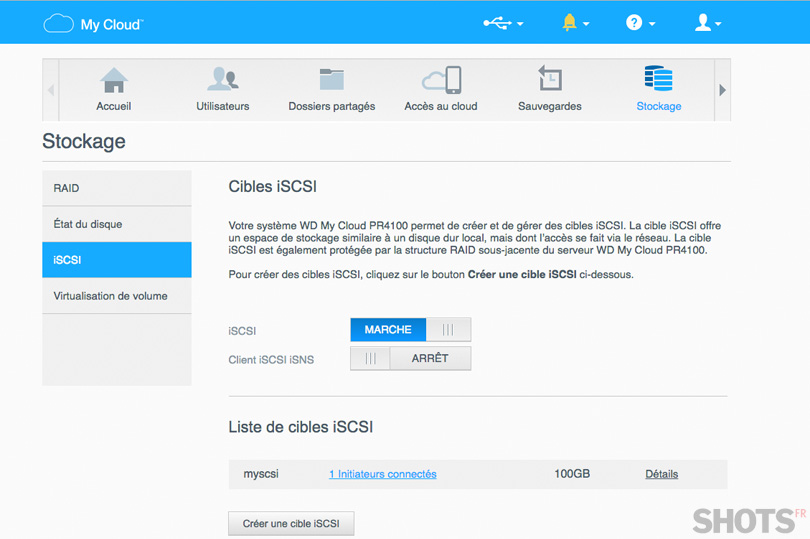The width and height of the screenshot is (810, 539).
Task: Open Détails for the myscsi target
Action: pos(661,474)
